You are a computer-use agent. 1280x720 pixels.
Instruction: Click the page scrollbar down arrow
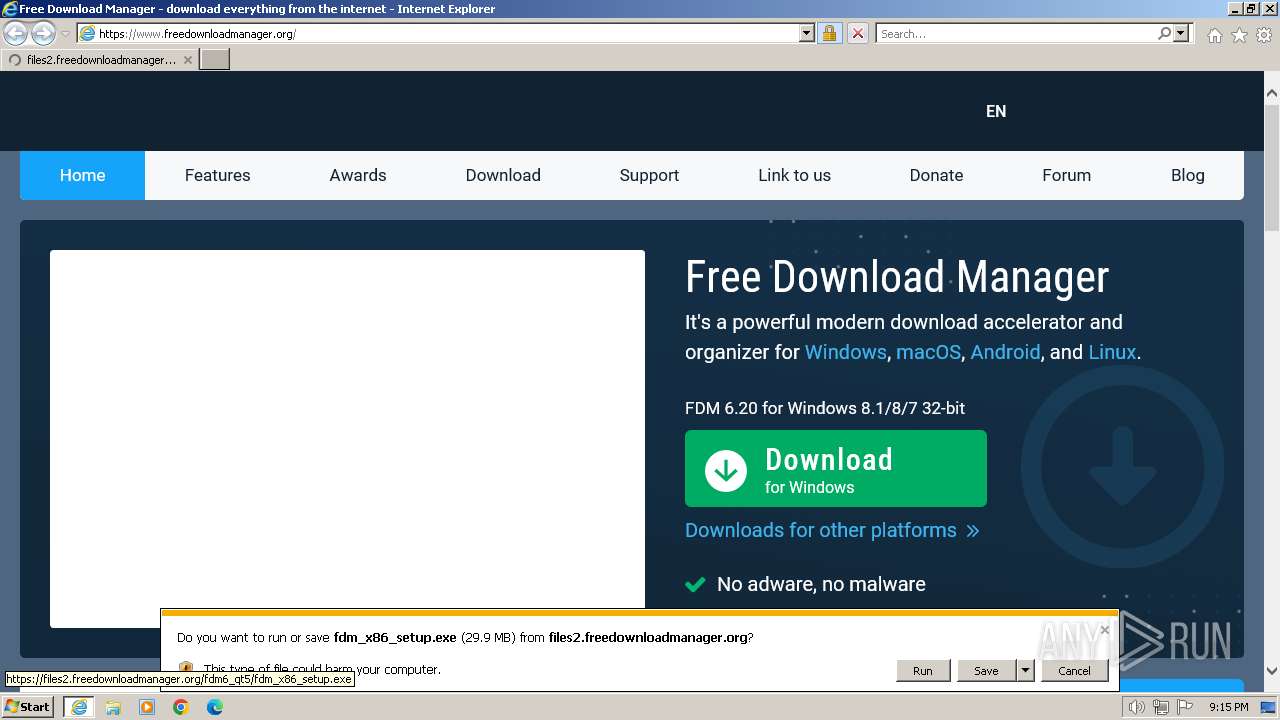click(1271, 671)
